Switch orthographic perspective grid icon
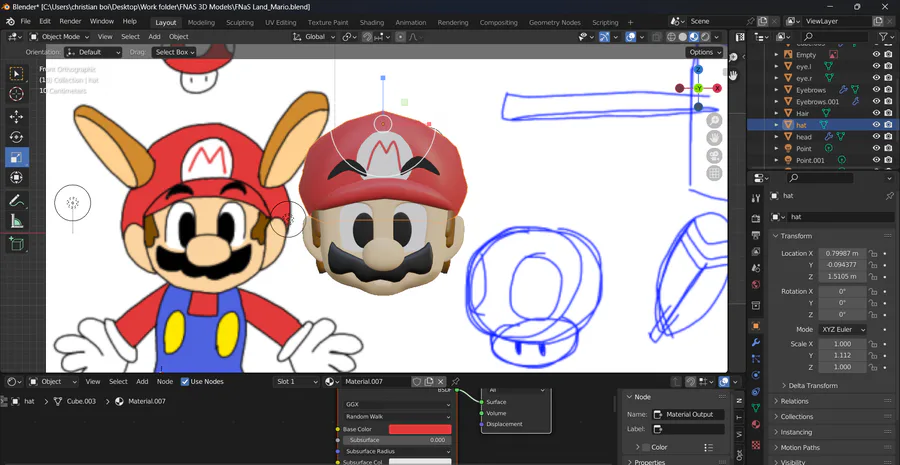 [714, 173]
